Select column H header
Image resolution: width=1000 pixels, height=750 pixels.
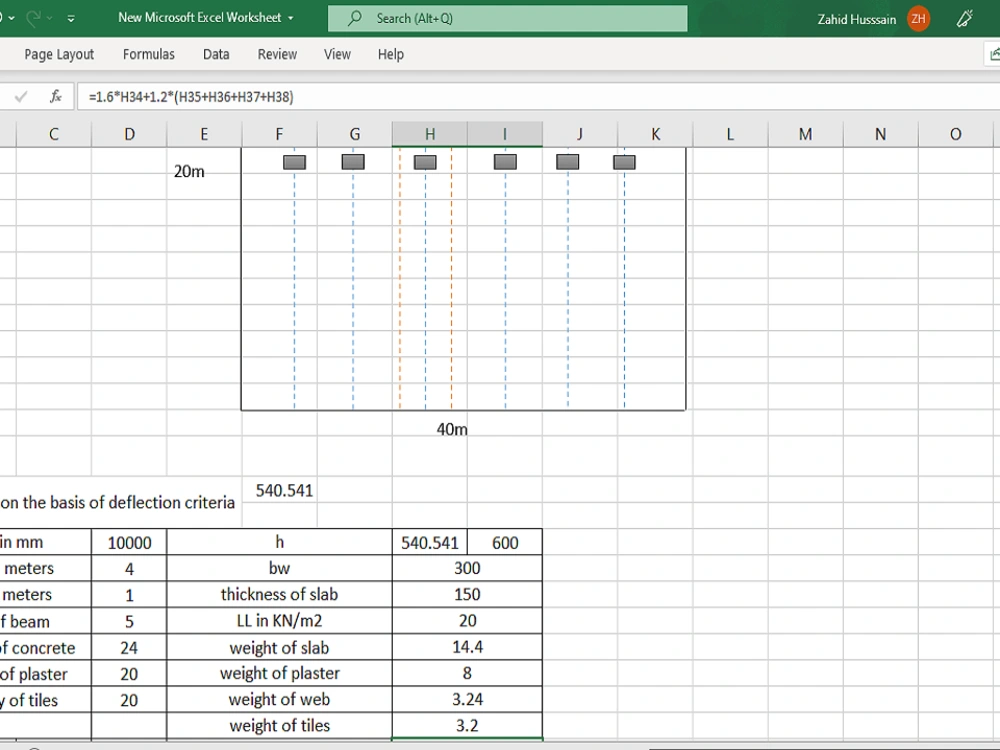430,134
